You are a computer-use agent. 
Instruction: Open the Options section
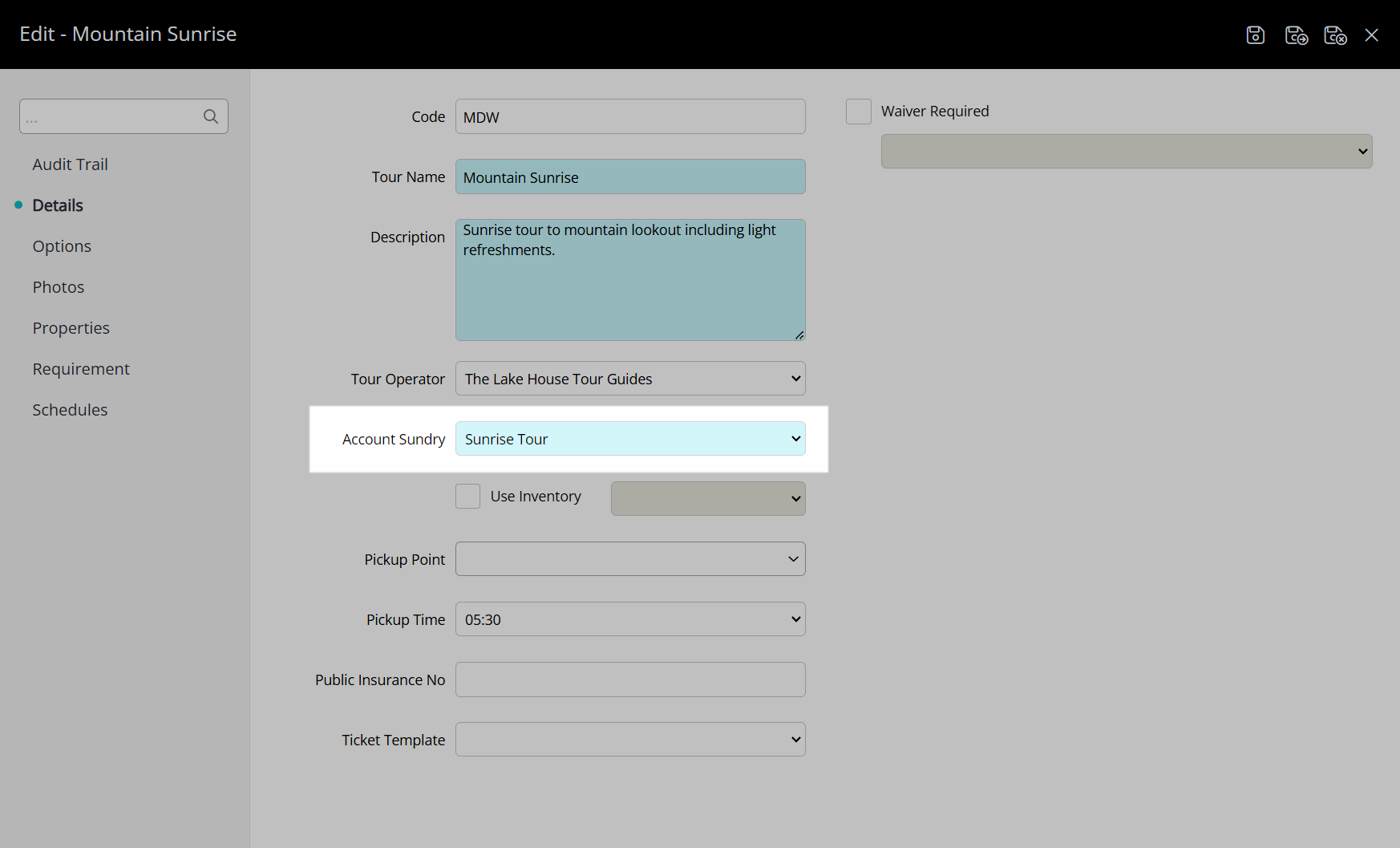(62, 246)
